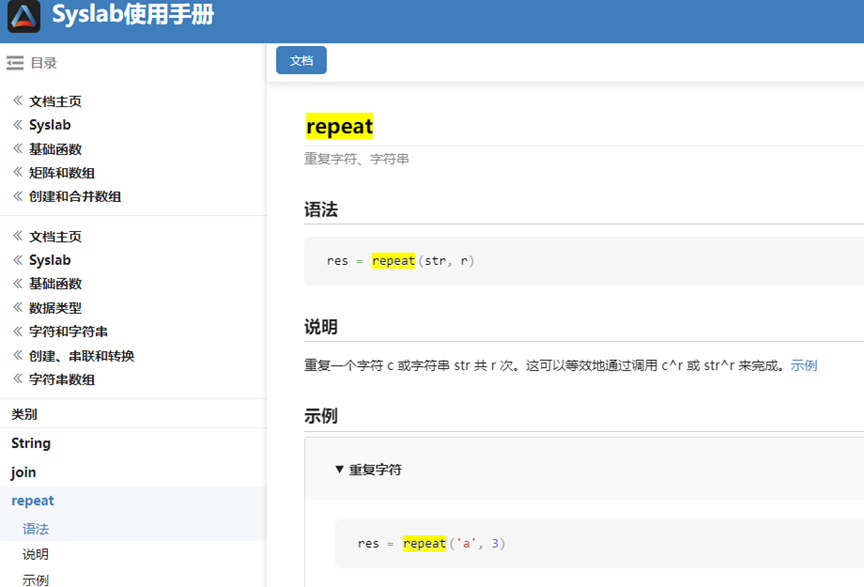Open the 文档 tab button
The height and width of the screenshot is (587, 864).
point(301,60)
